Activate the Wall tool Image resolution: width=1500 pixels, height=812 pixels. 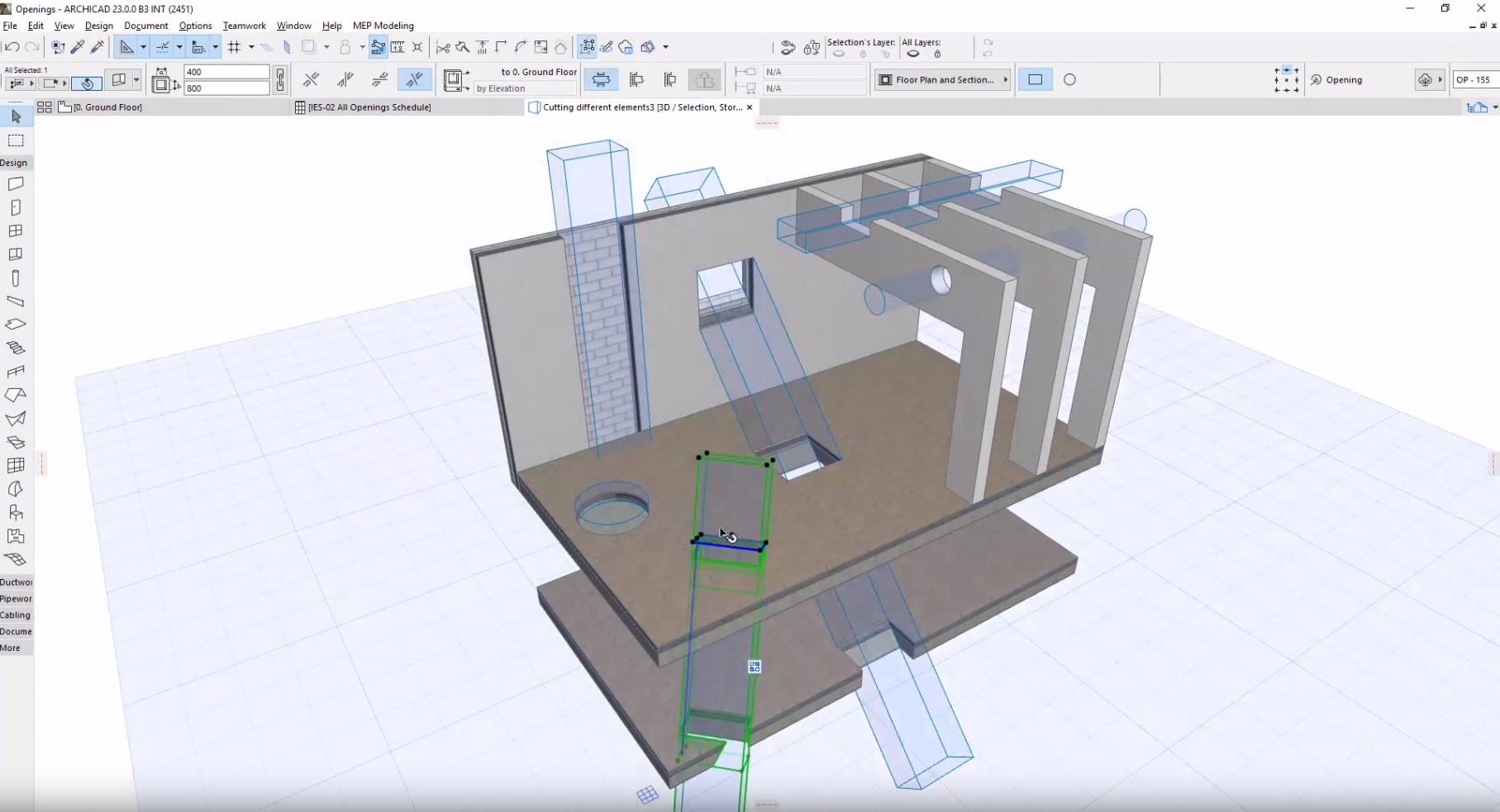pos(16,184)
